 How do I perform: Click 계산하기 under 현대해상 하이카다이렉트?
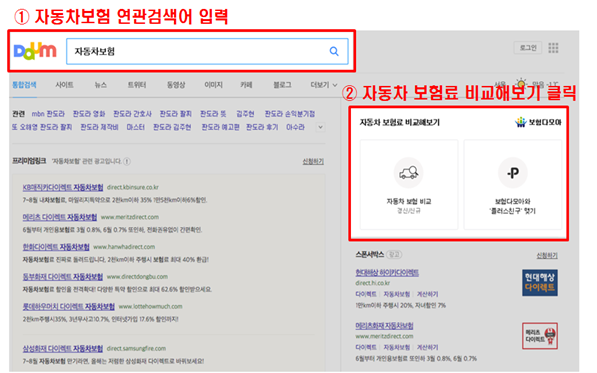coord(428,294)
